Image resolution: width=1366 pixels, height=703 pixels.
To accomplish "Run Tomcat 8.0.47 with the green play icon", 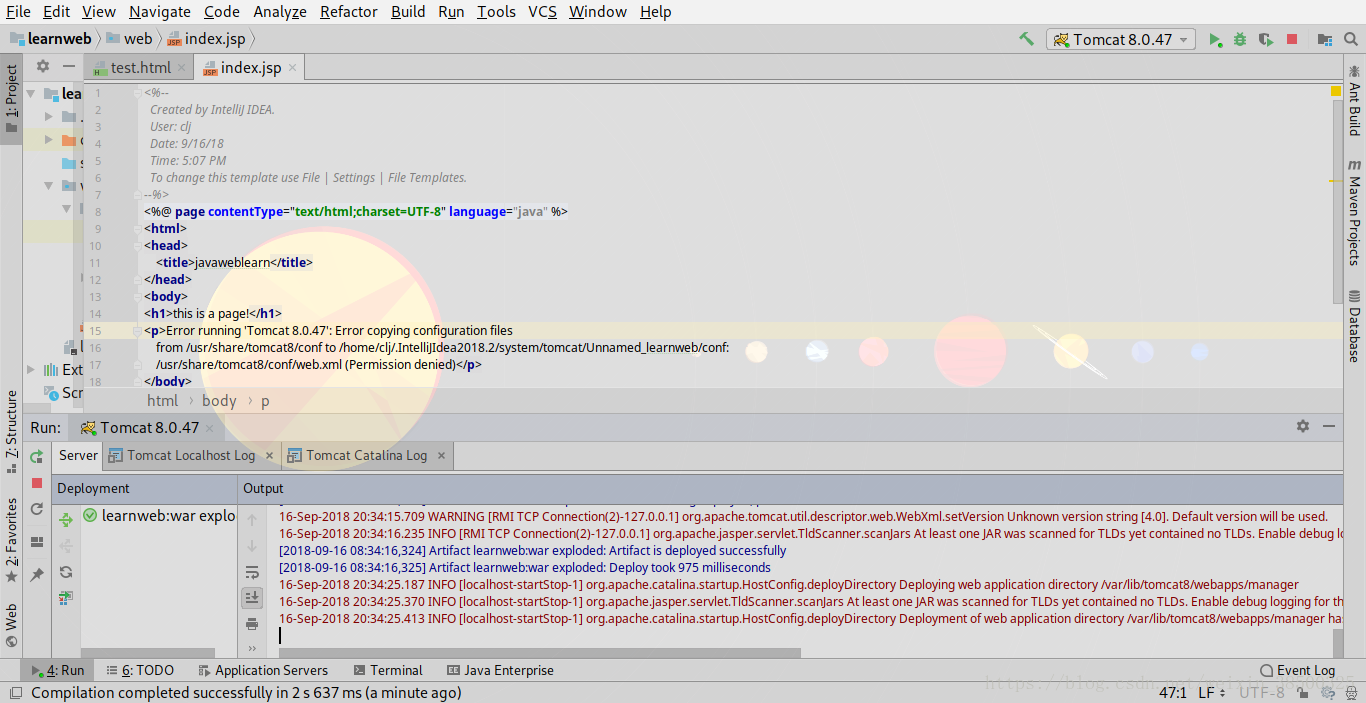I will [x=1215, y=39].
